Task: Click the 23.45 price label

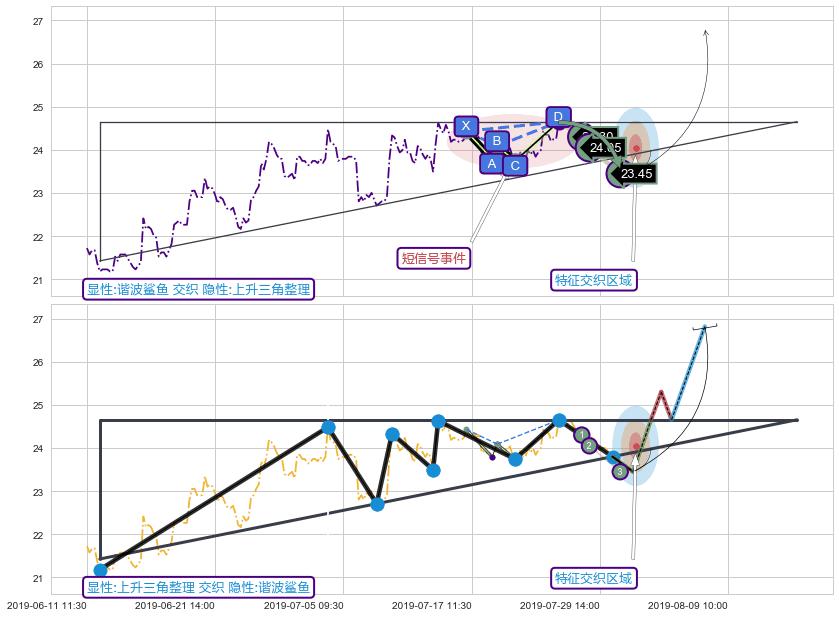Action: click(636, 174)
